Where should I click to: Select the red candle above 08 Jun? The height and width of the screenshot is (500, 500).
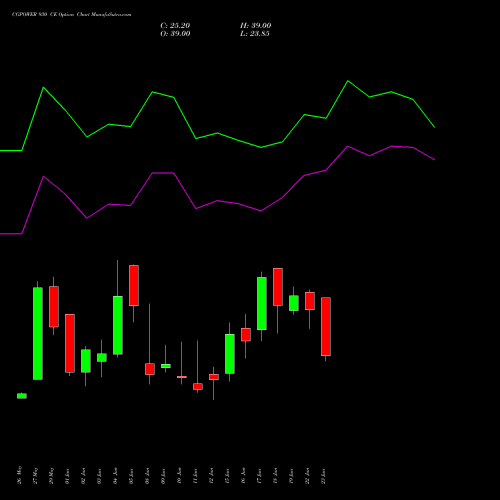(150, 369)
